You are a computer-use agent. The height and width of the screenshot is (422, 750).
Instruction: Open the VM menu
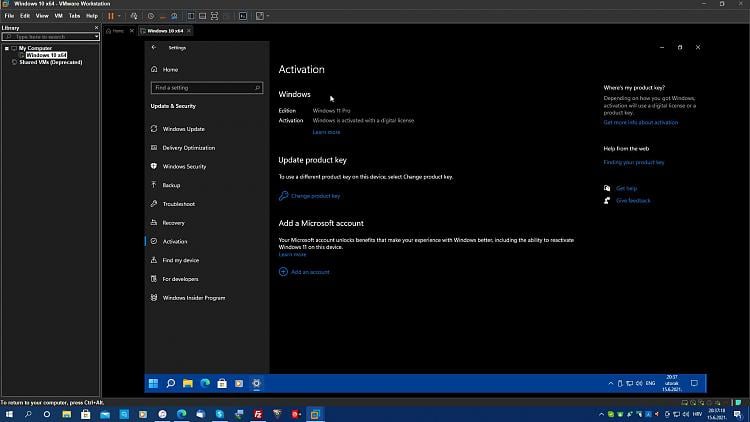pos(58,16)
